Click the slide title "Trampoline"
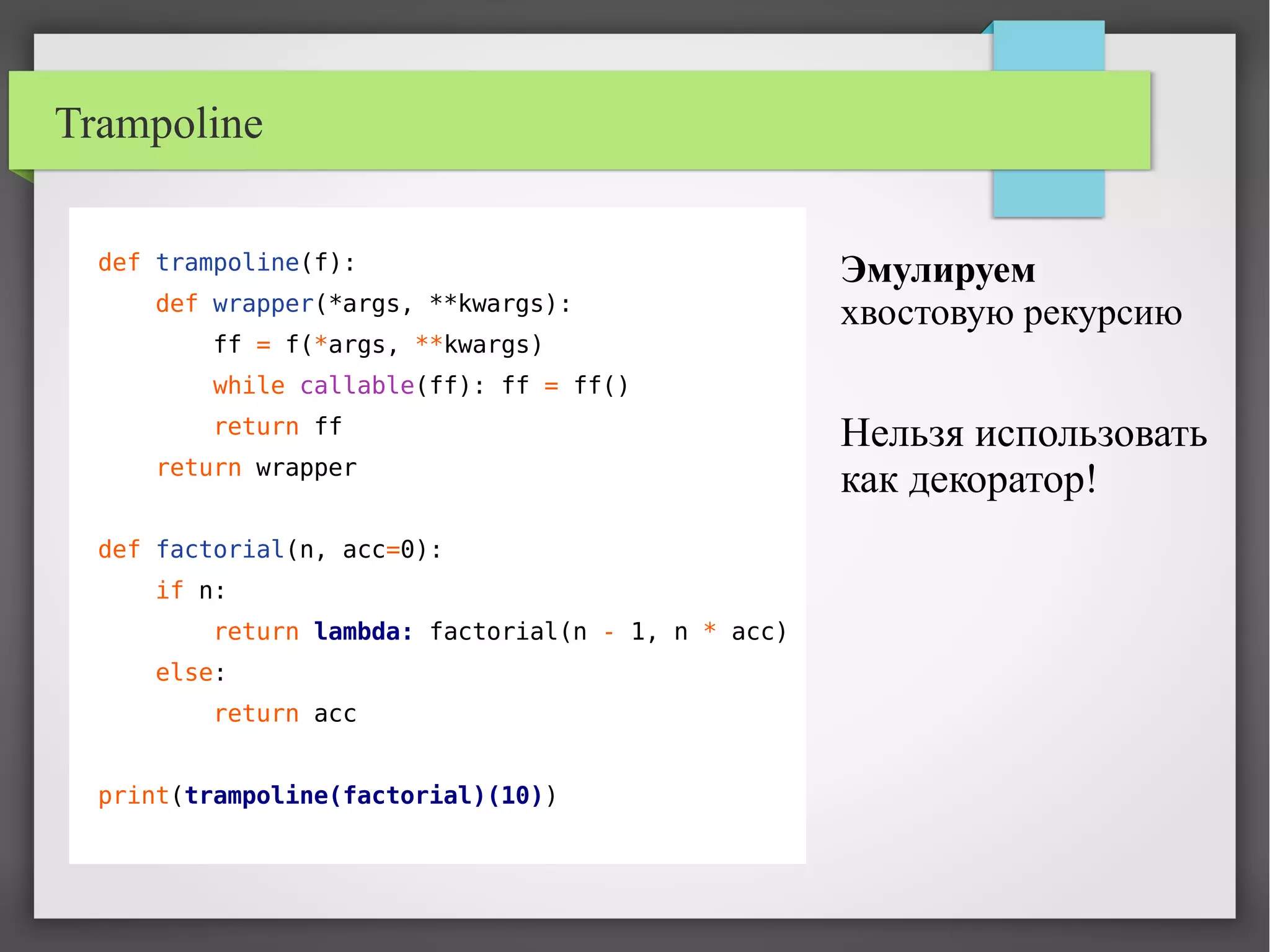 click(x=159, y=123)
